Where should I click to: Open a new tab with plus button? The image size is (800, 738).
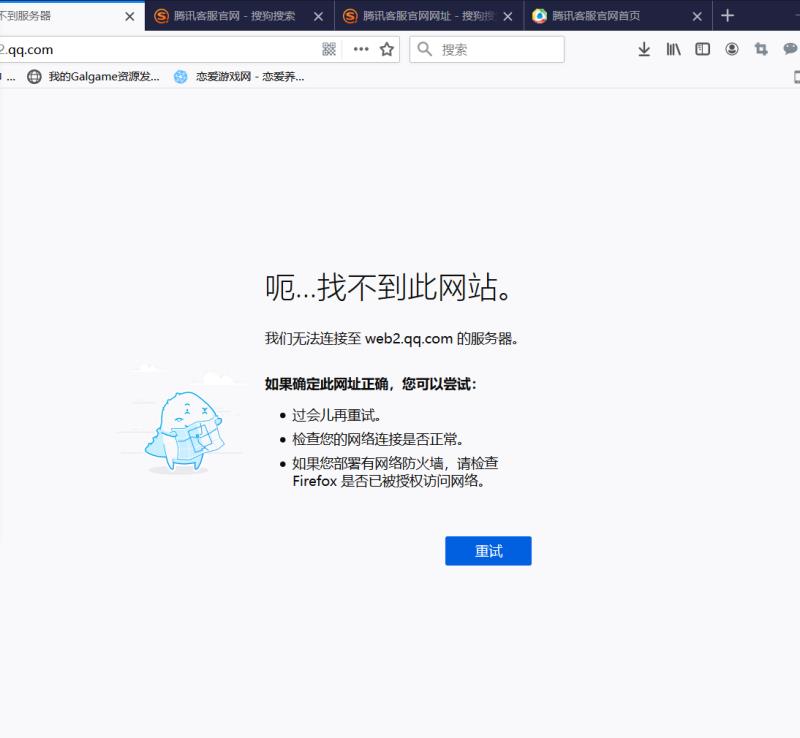(x=727, y=16)
